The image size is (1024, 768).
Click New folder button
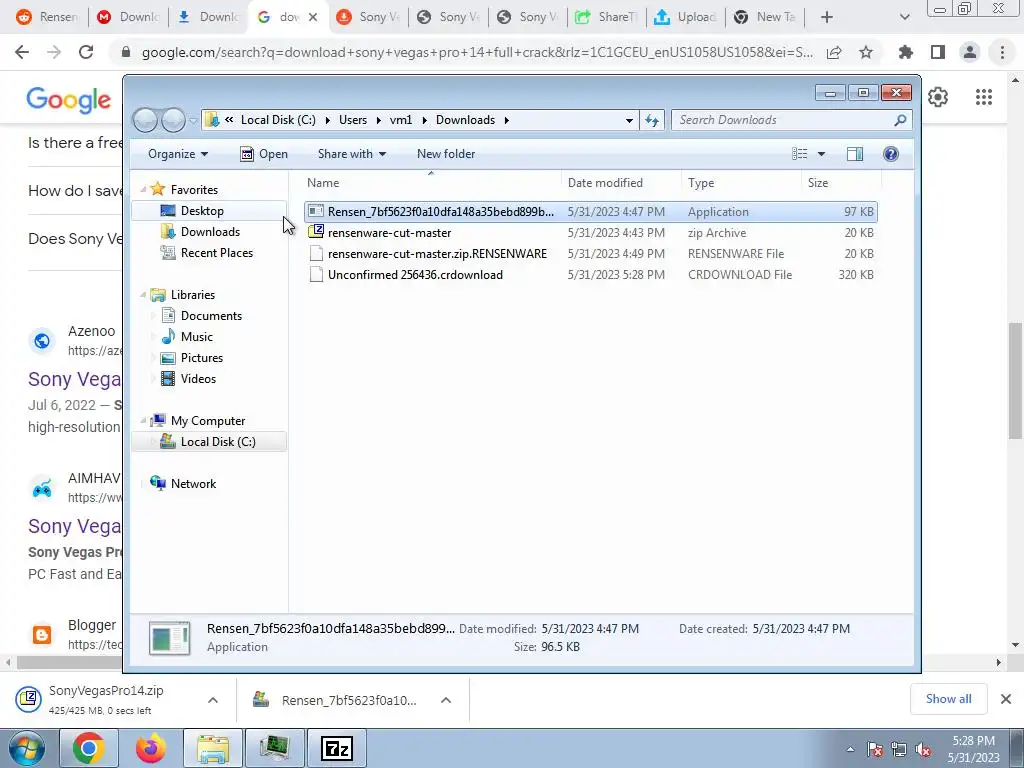(446, 154)
